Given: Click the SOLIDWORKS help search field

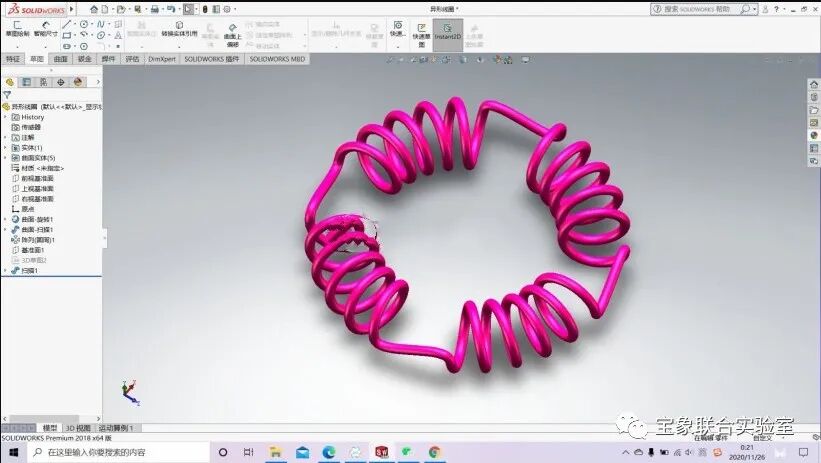Looking at the screenshot, I should coord(702,9).
